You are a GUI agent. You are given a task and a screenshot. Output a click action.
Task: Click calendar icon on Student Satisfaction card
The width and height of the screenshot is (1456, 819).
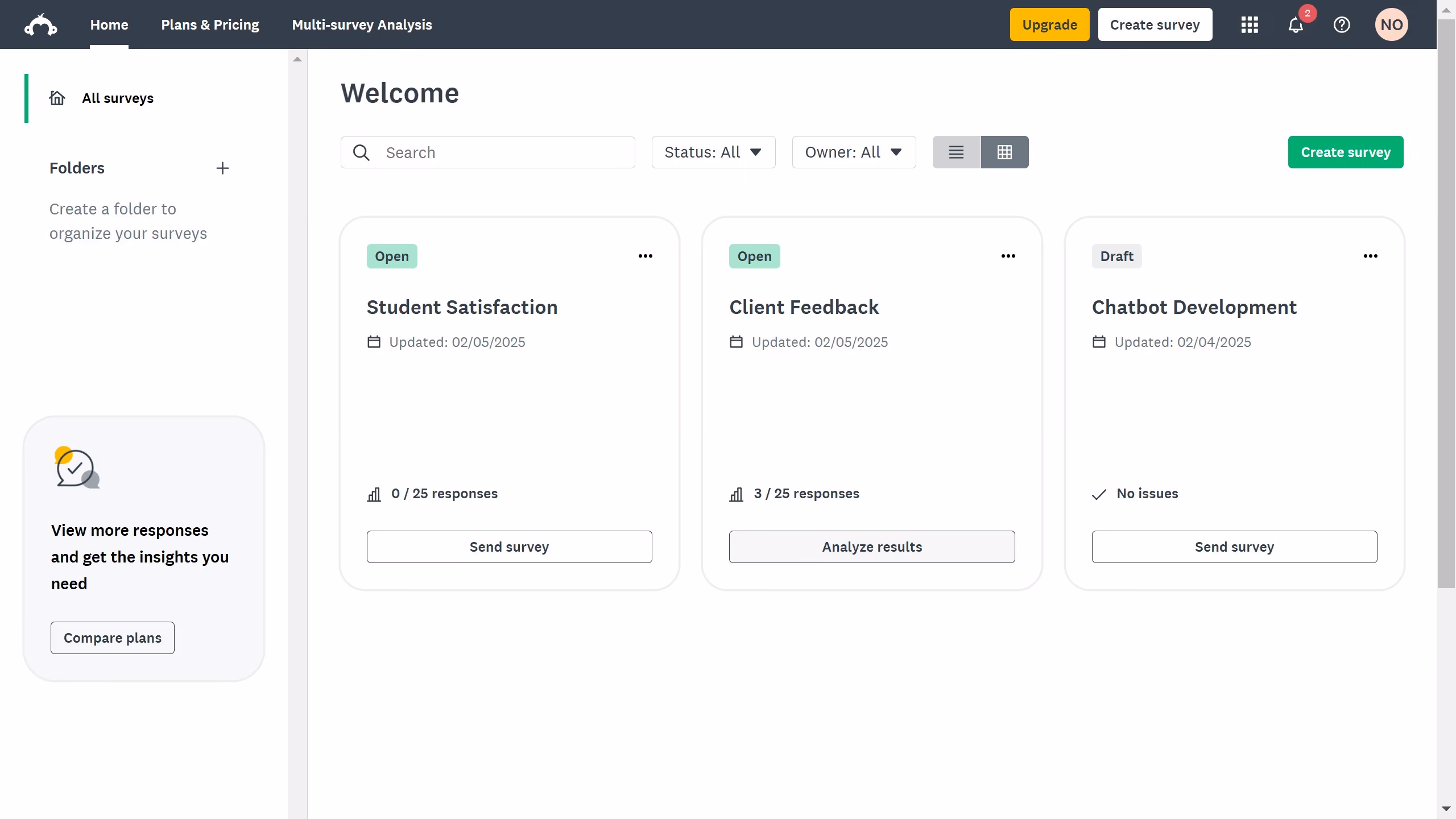tap(374, 342)
